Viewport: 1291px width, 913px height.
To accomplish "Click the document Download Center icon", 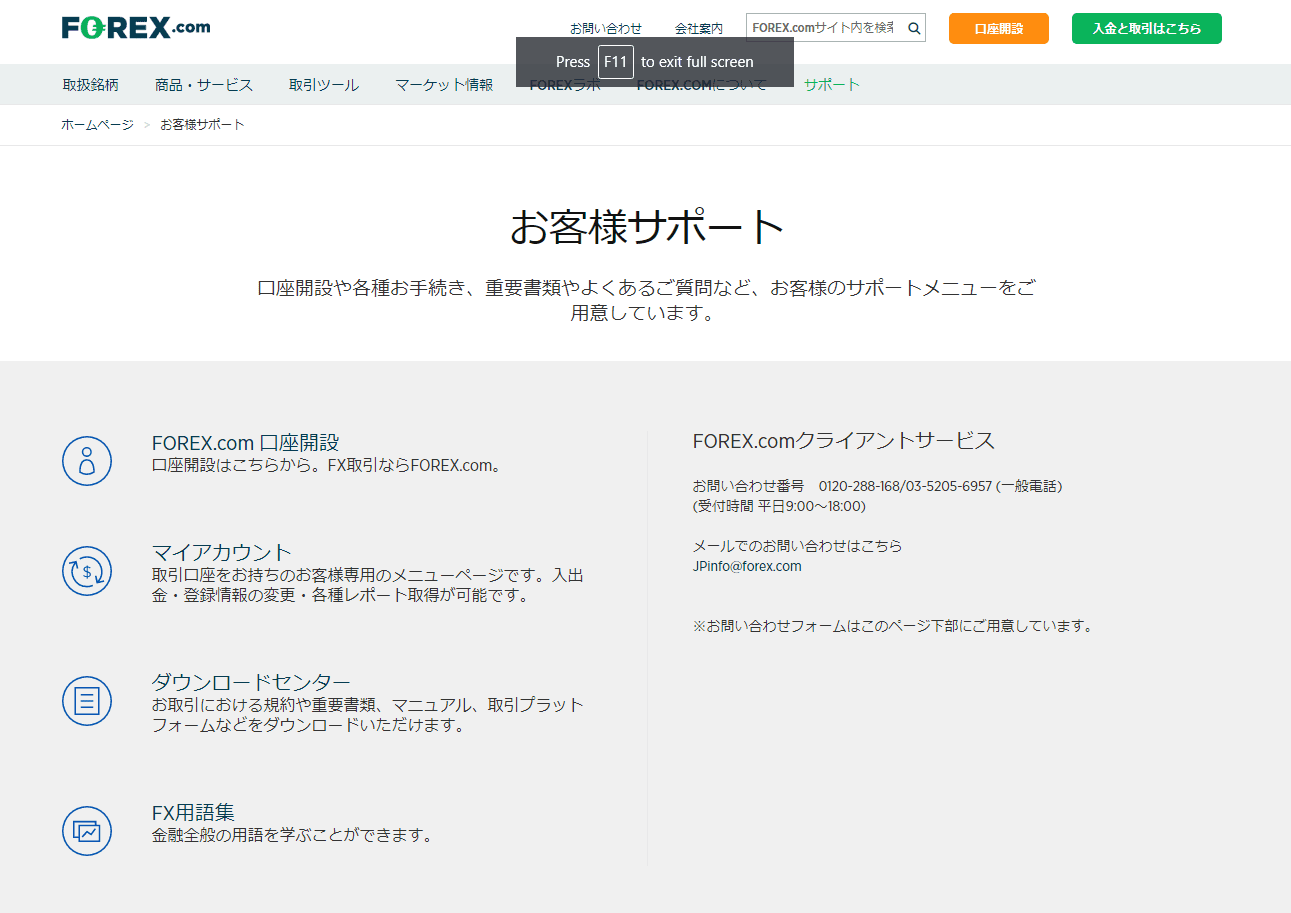I will [x=87, y=701].
